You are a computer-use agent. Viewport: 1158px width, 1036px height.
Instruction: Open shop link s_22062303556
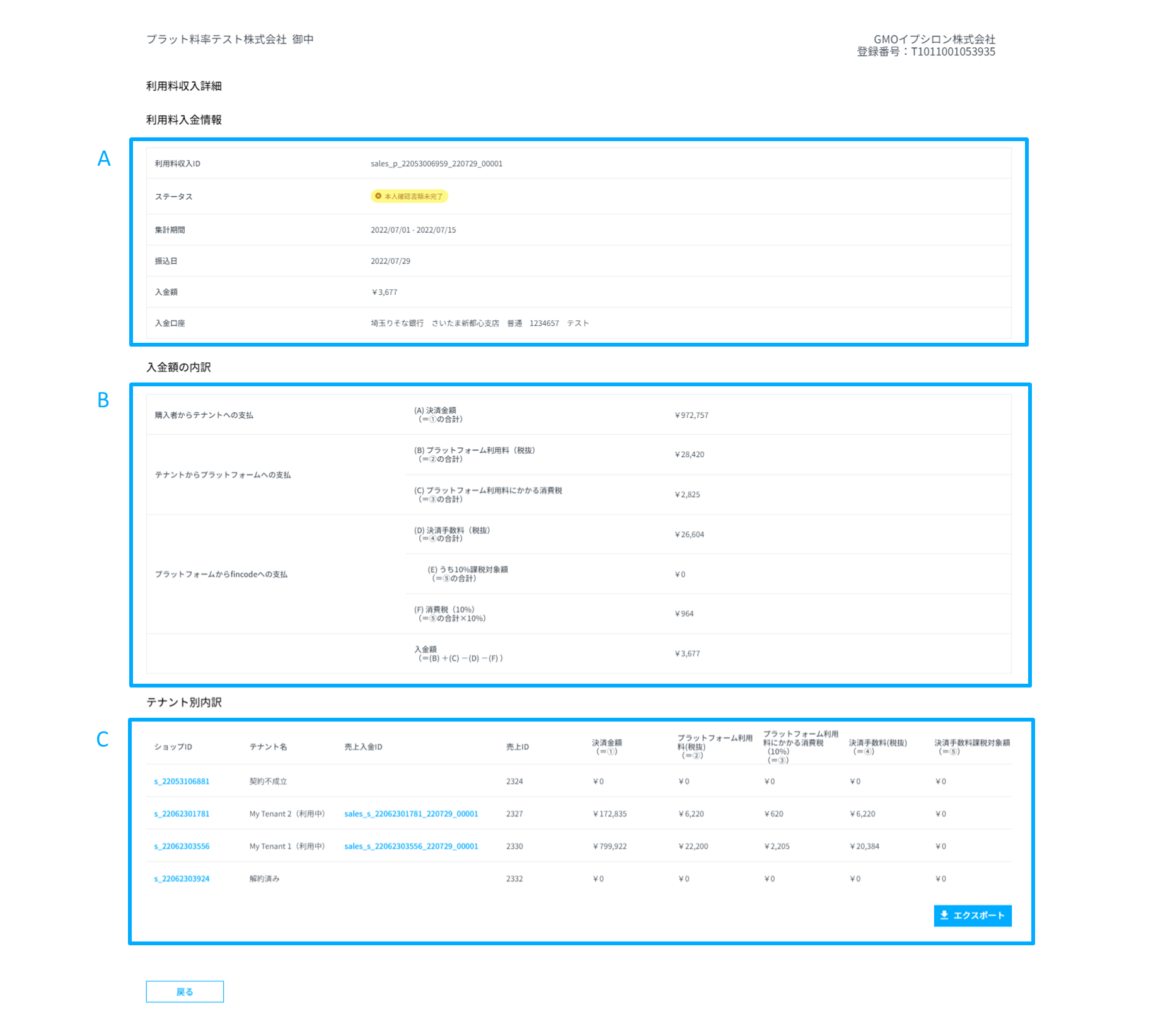click(181, 846)
